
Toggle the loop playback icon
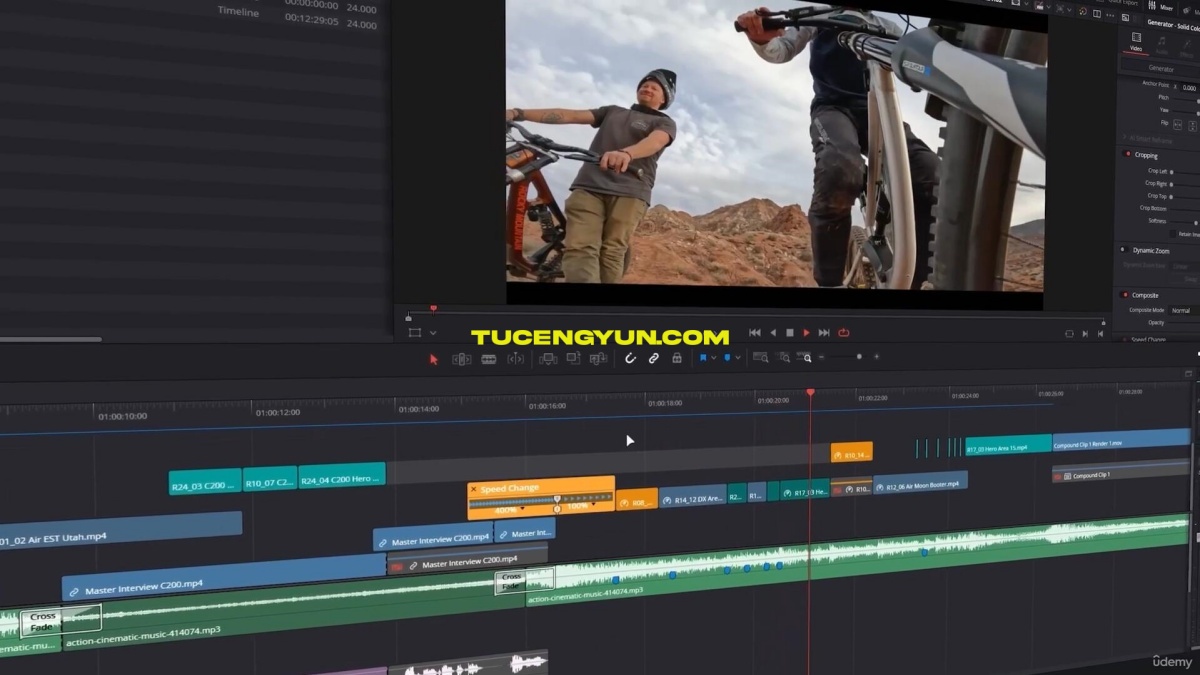point(843,333)
